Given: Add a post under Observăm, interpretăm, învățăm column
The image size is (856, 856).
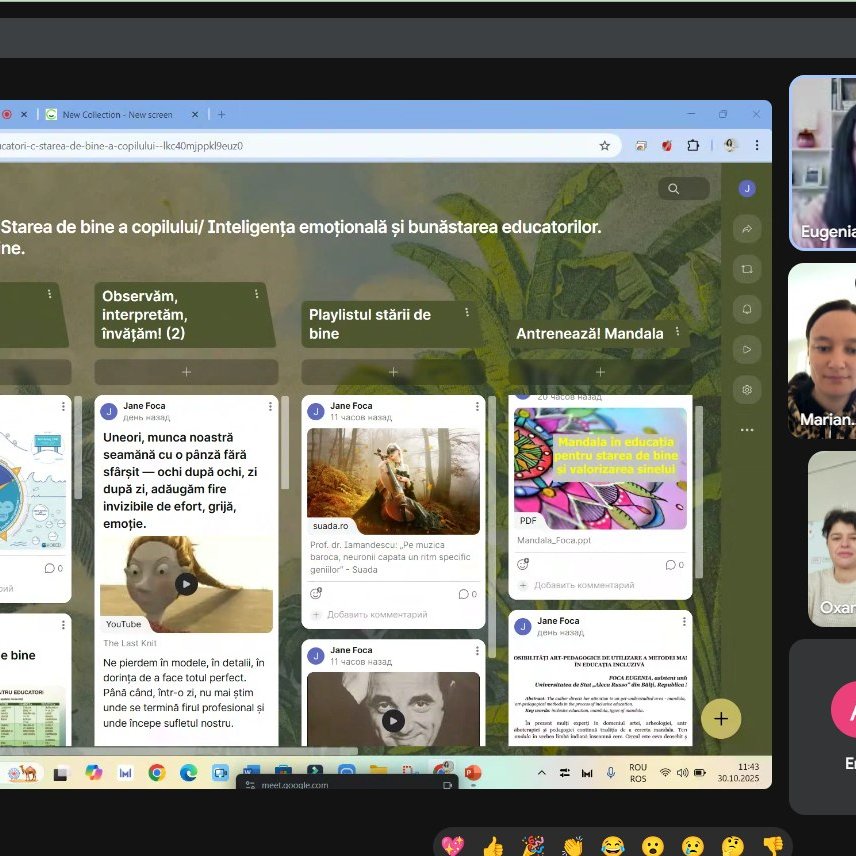Looking at the screenshot, I should click(x=186, y=372).
